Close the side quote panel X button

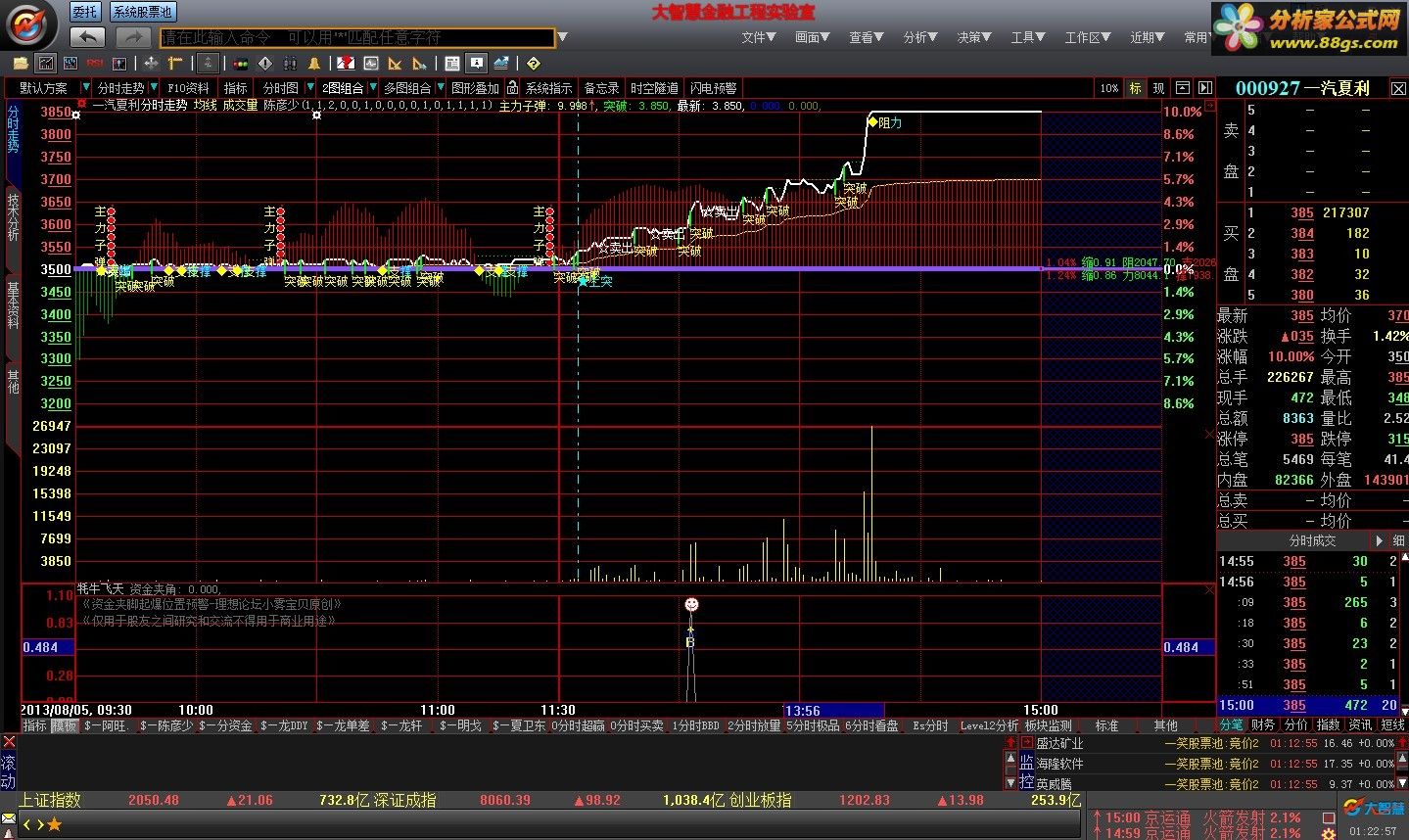coord(1399,88)
